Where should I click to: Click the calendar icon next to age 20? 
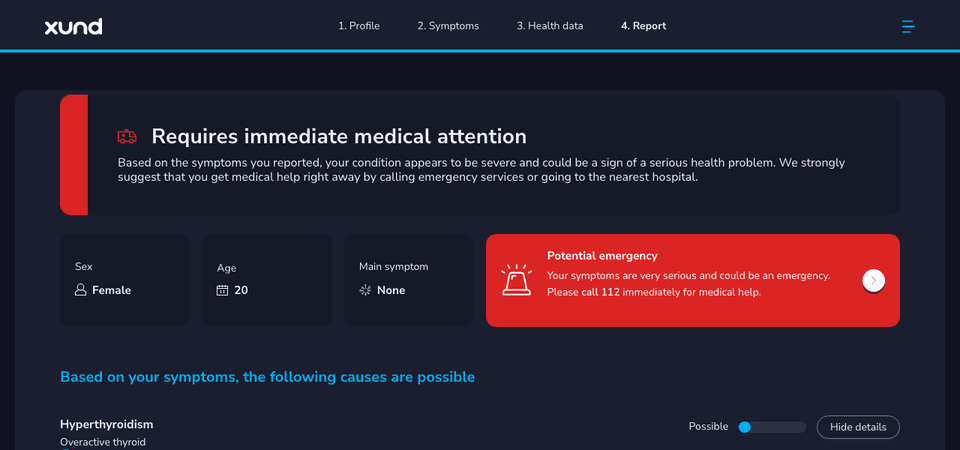222,290
